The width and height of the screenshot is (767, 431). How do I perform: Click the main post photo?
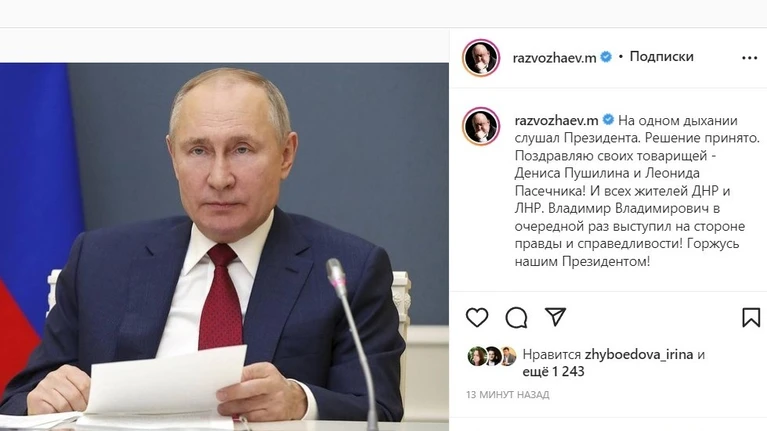[x=224, y=247]
